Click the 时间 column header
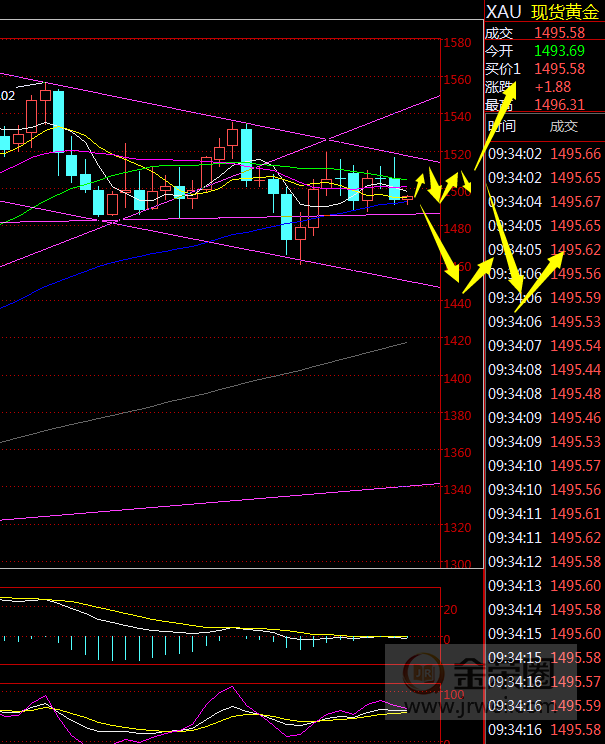Screen dimensions: 605x744 (501, 126)
